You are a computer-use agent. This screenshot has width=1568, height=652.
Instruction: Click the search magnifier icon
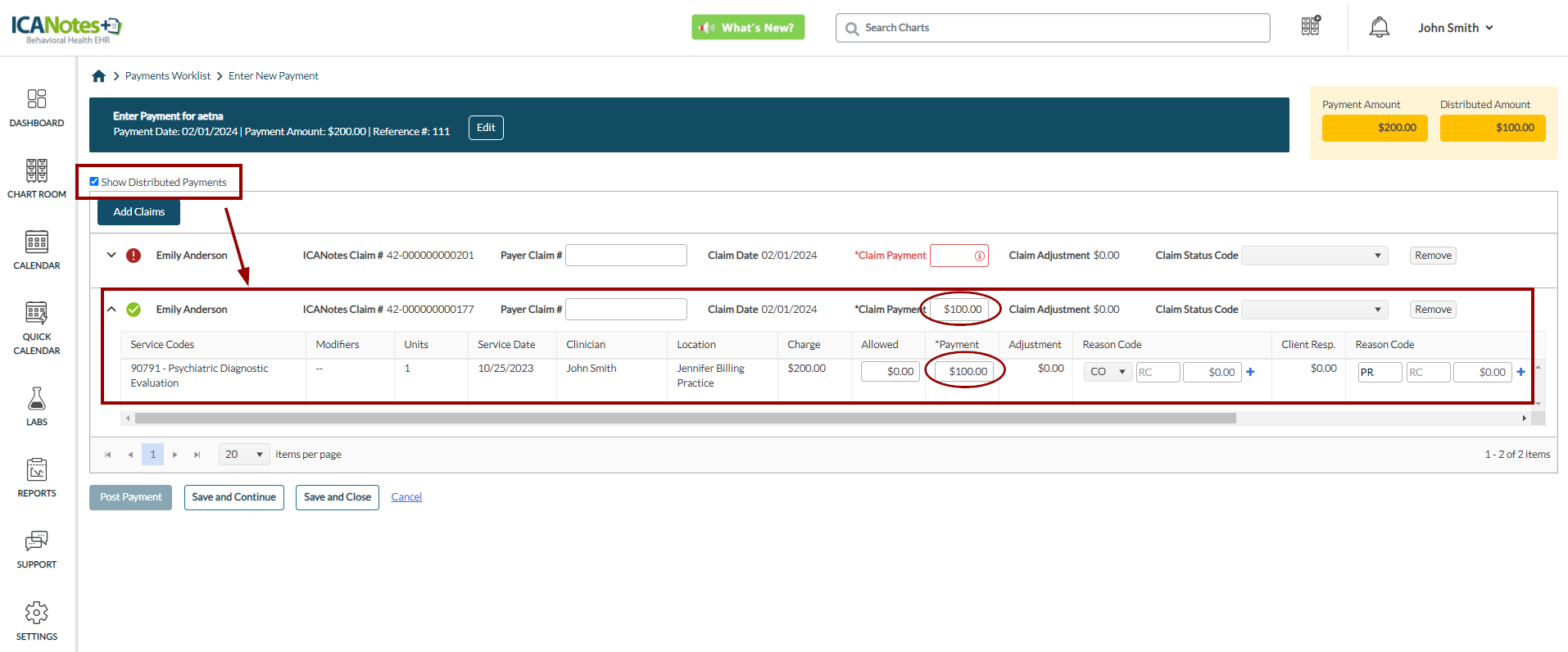852,29
